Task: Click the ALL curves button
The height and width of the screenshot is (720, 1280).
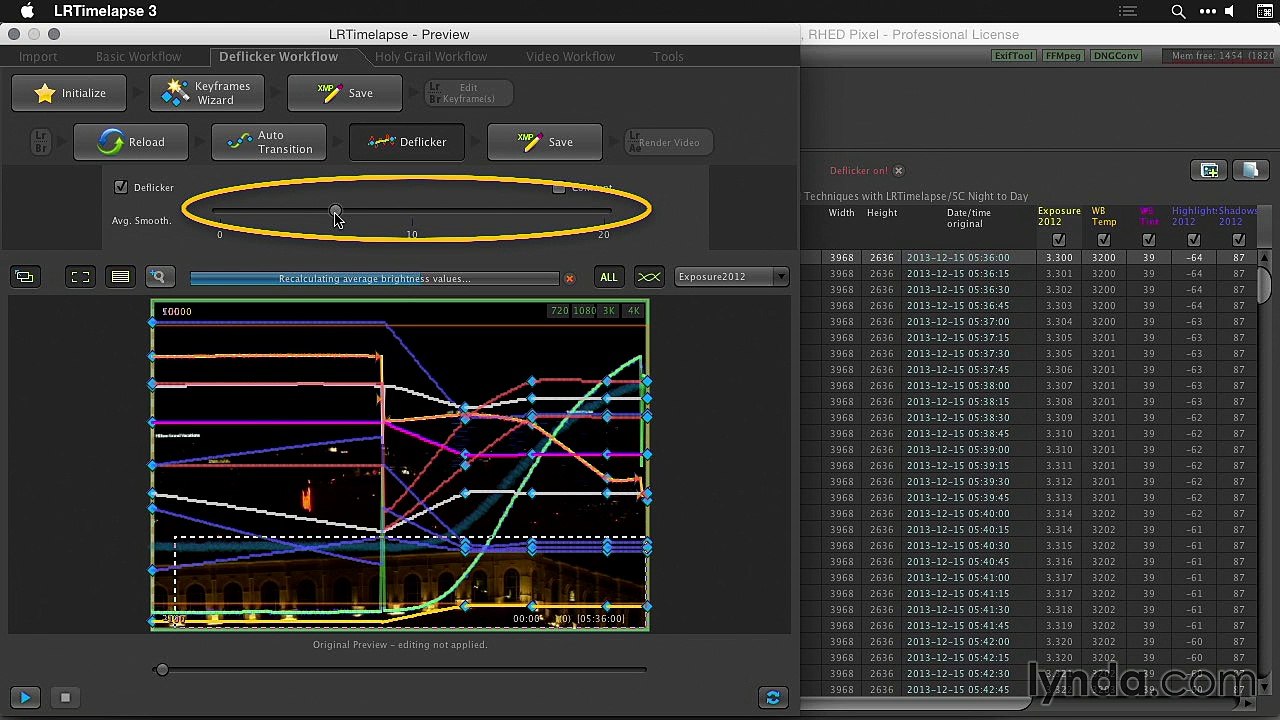Action: click(x=608, y=277)
